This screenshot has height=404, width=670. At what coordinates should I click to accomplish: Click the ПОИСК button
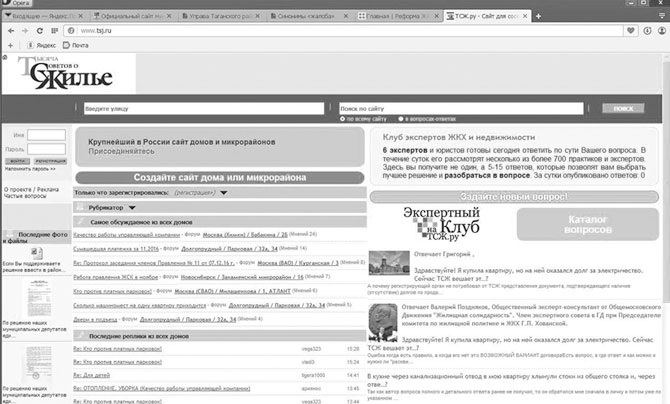[x=623, y=109]
